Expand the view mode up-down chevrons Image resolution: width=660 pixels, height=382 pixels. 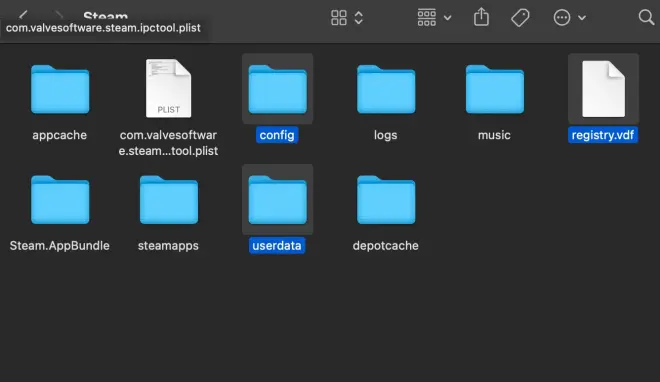click(359, 18)
